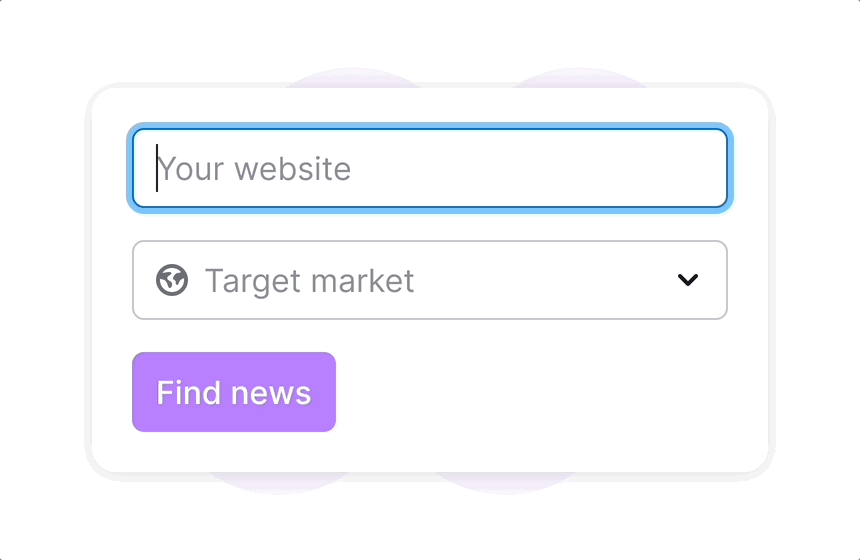Click the Your website placeholder text
The width and height of the screenshot is (860, 560).
point(255,168)
